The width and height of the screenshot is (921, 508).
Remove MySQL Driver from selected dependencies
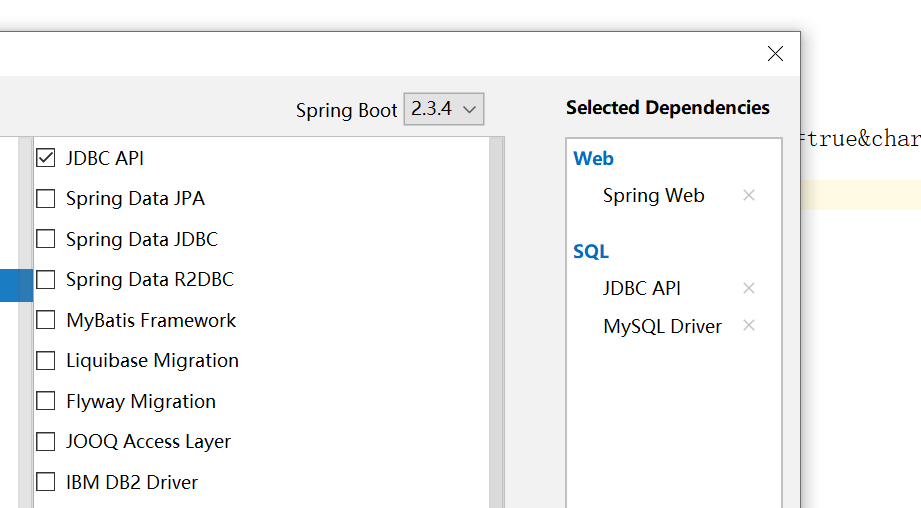pos(748,325)
